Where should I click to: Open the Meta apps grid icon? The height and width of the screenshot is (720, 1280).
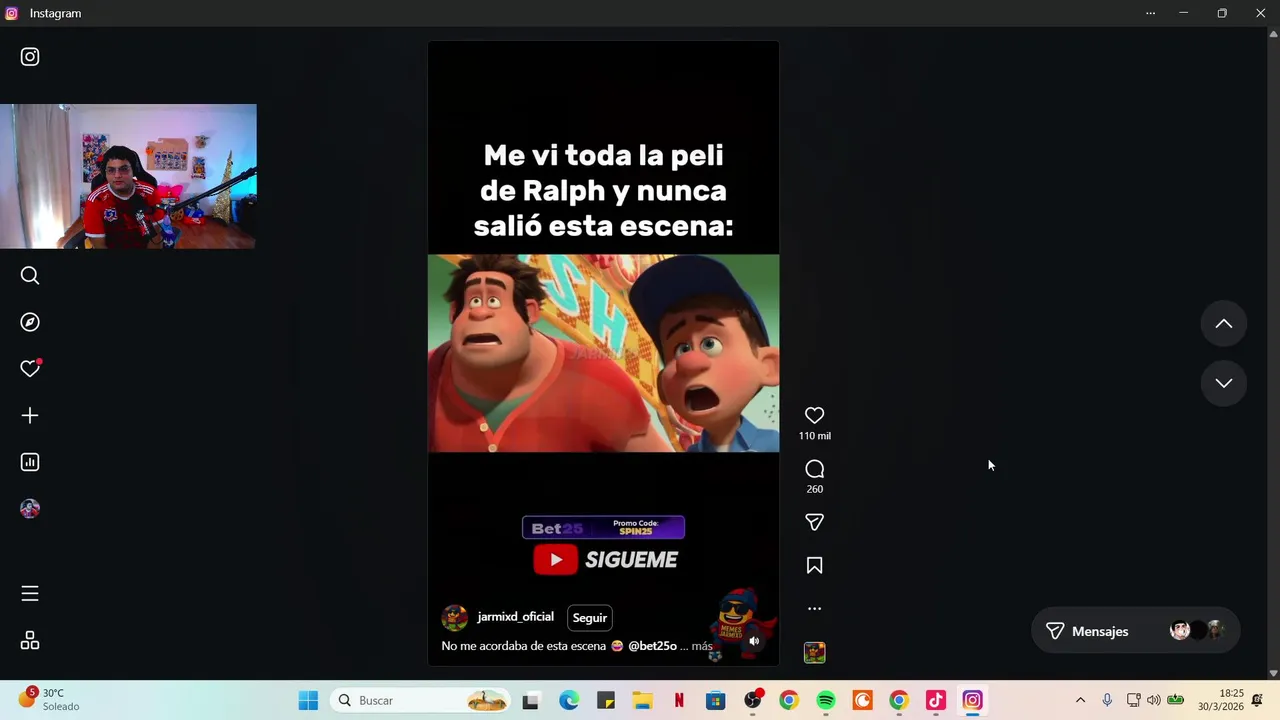(30, 640)
